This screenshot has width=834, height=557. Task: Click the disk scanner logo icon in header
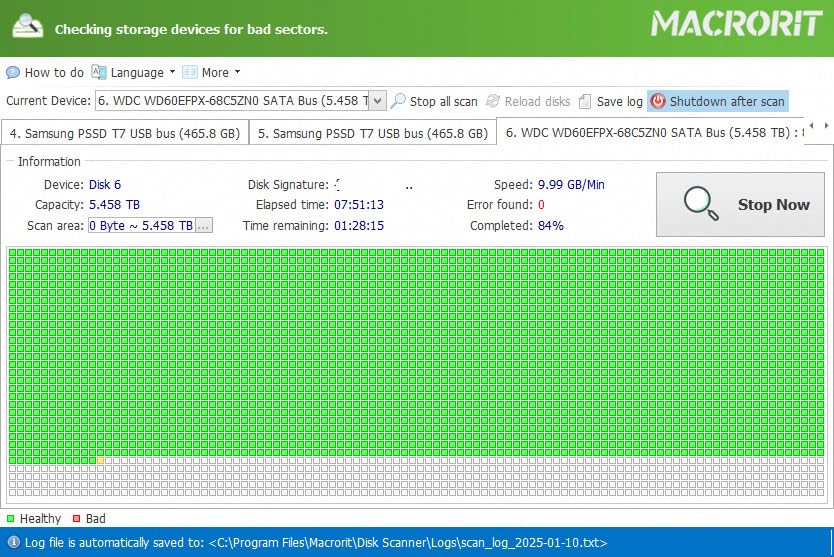pos(28,26)
